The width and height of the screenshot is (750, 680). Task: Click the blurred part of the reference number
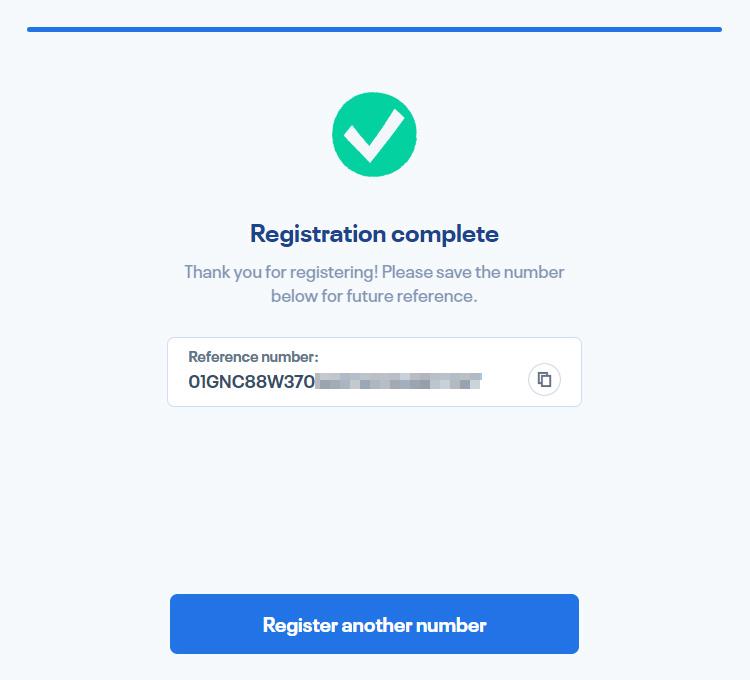(x=398, y=381)
